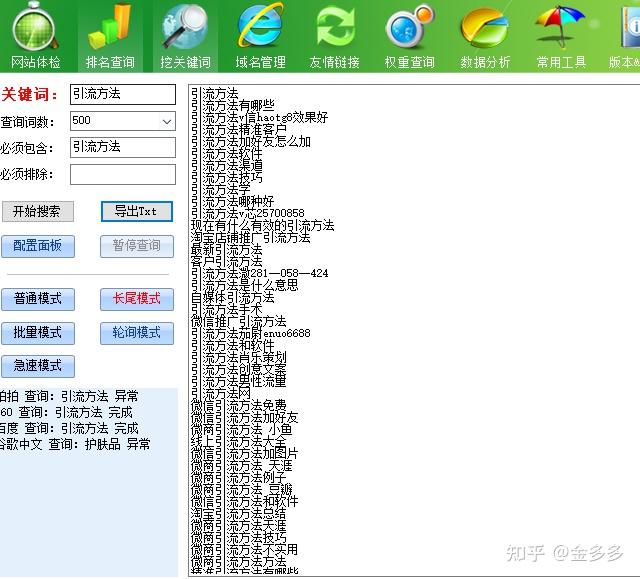Select result 自媒体引流方法
This screenshot has width=640, height=579.
[x=233, y=297]
